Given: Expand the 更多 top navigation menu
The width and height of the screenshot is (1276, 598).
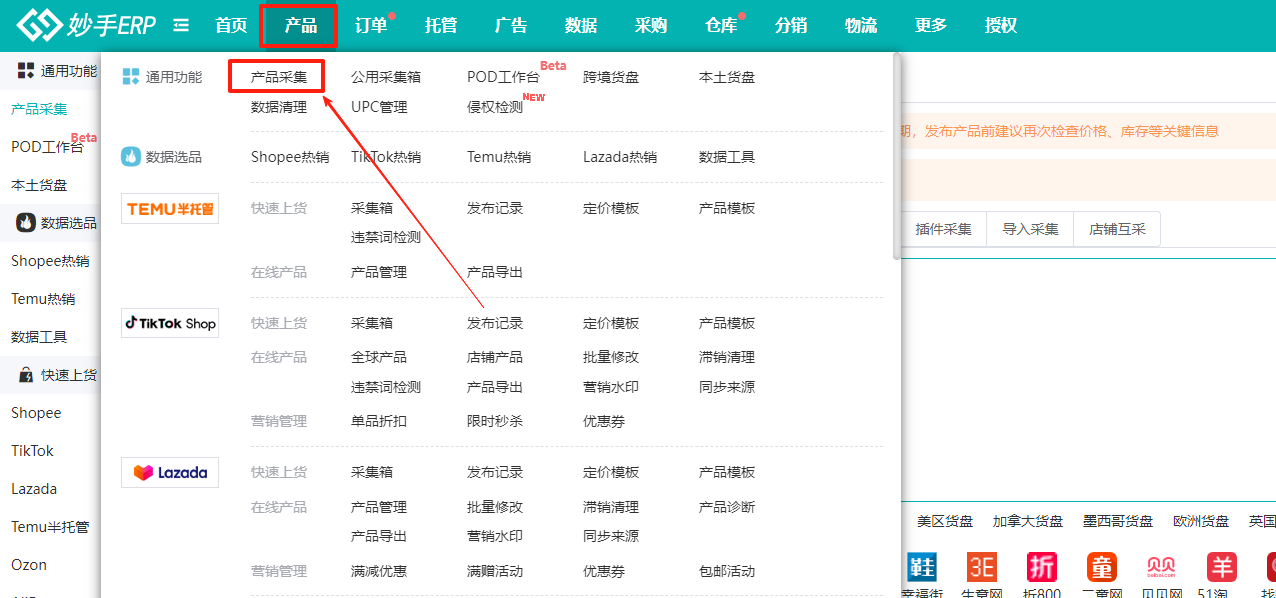Looking at the screenshot, I should tap(931, 26).
